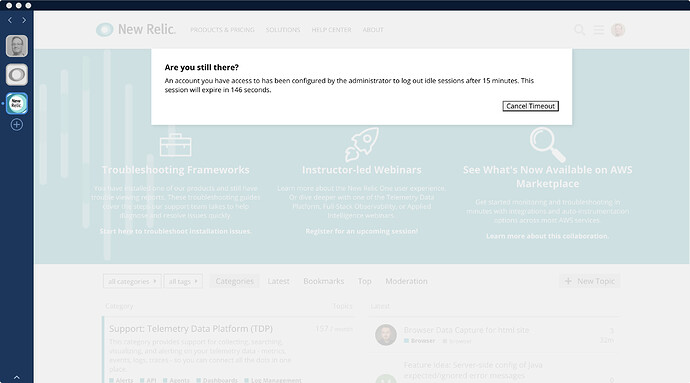Click Register for an upcoming session
The width and height of the screenshot is (690, 383).
tap(362, 231)
